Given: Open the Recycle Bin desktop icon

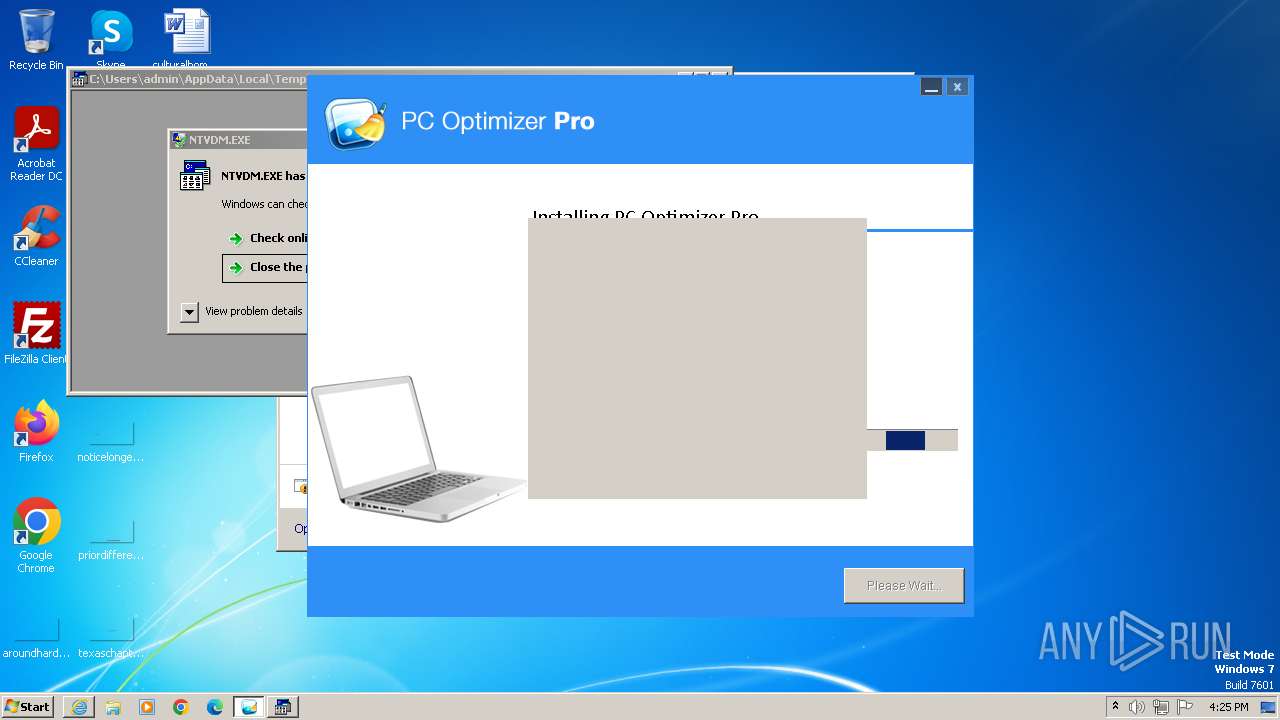Looking at the screenshot, I should click(x=36, y=40).
